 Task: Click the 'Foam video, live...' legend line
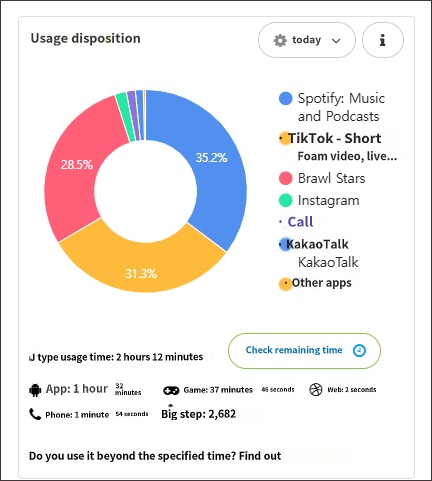347,156
